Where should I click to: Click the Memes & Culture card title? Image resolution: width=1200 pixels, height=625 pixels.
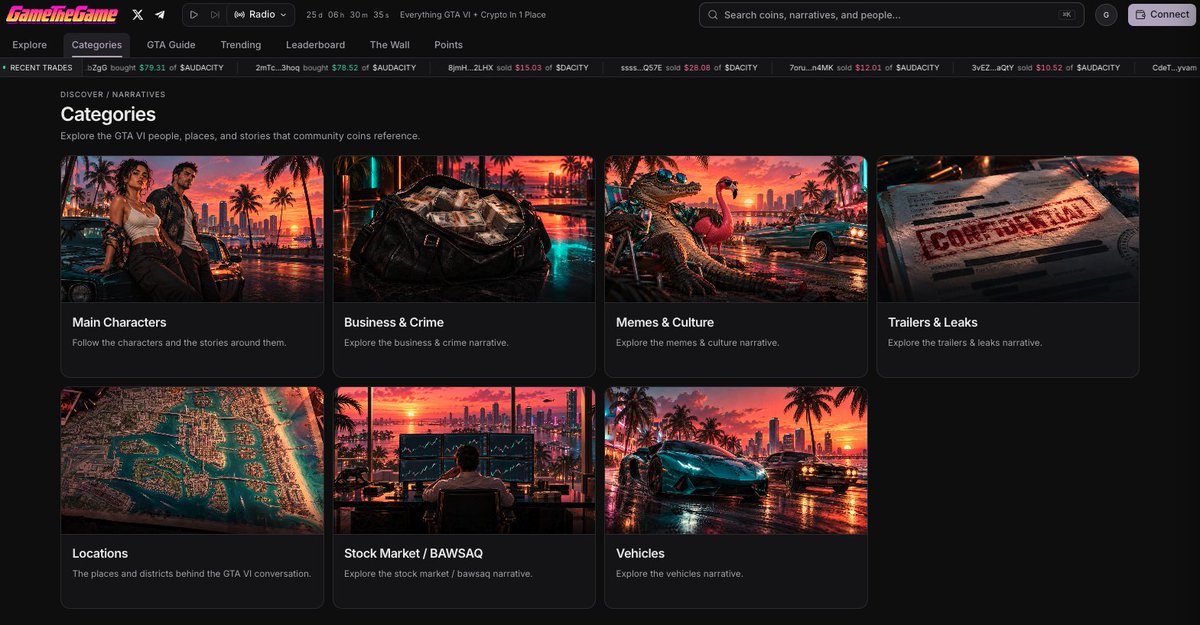[x=665, y=322]
